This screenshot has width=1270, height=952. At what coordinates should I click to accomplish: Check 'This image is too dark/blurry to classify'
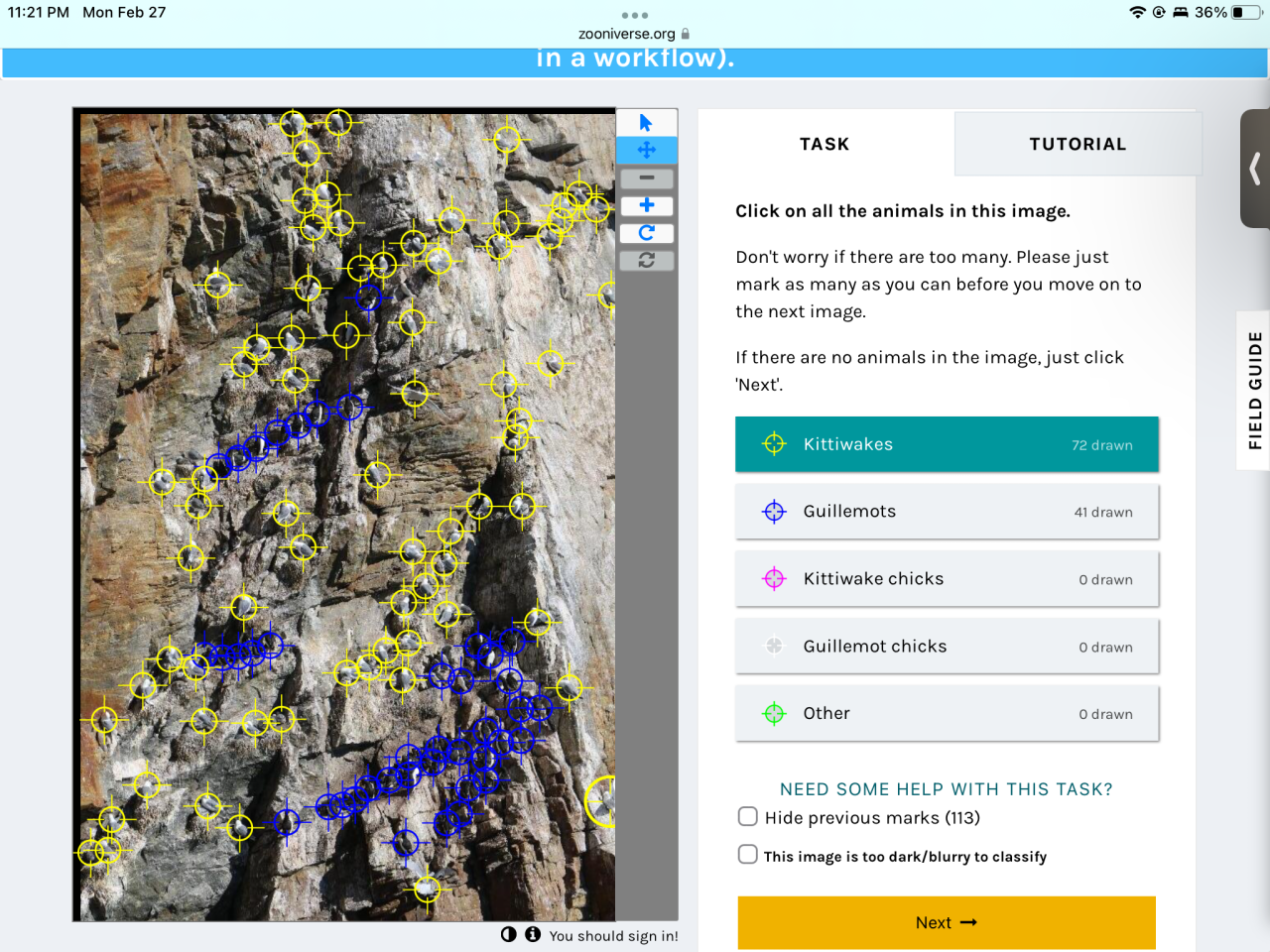pyautogui.click(x=748, y=854)
